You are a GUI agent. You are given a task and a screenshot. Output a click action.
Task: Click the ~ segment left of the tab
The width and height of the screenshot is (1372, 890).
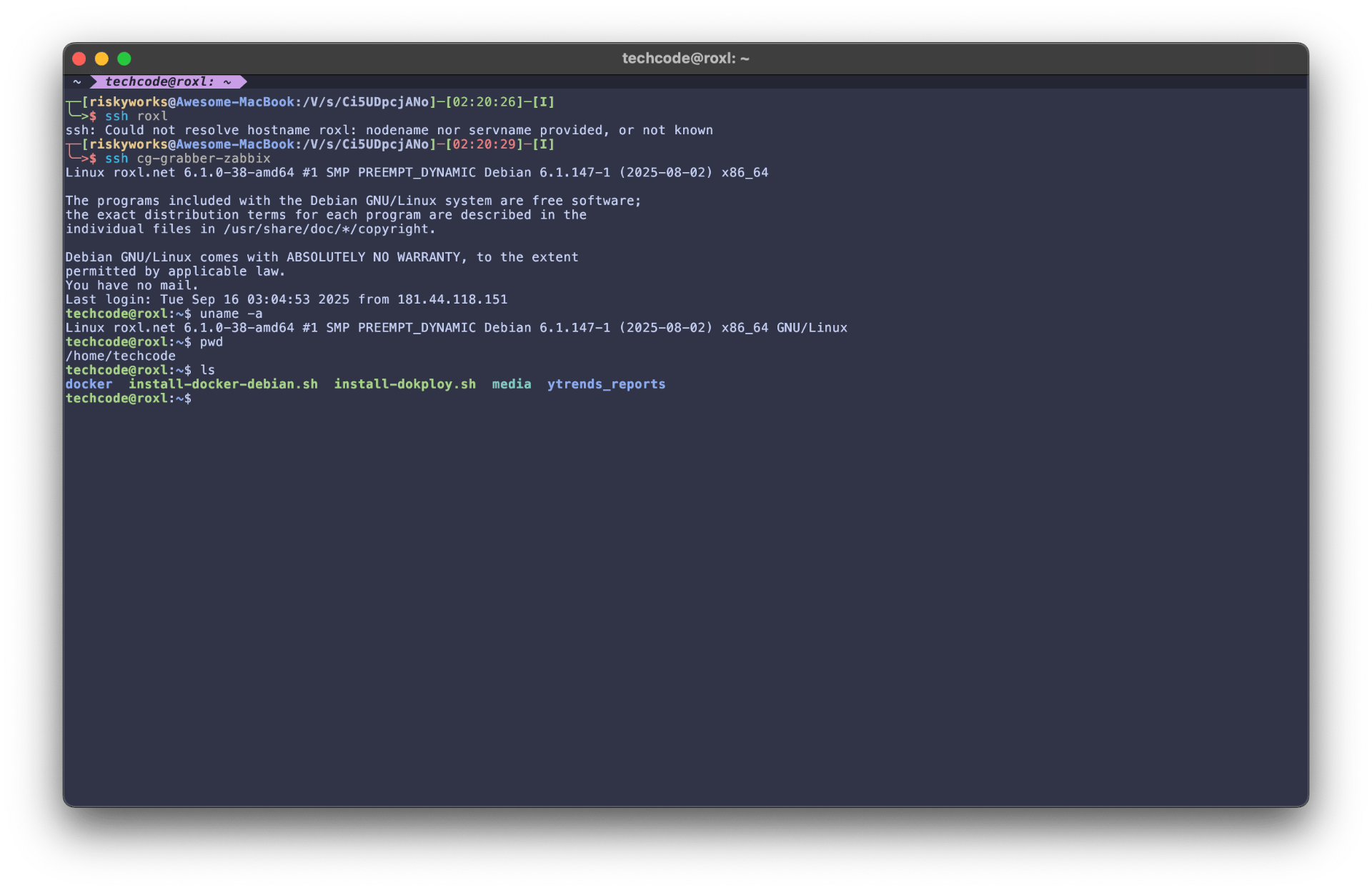coord(77,82)
